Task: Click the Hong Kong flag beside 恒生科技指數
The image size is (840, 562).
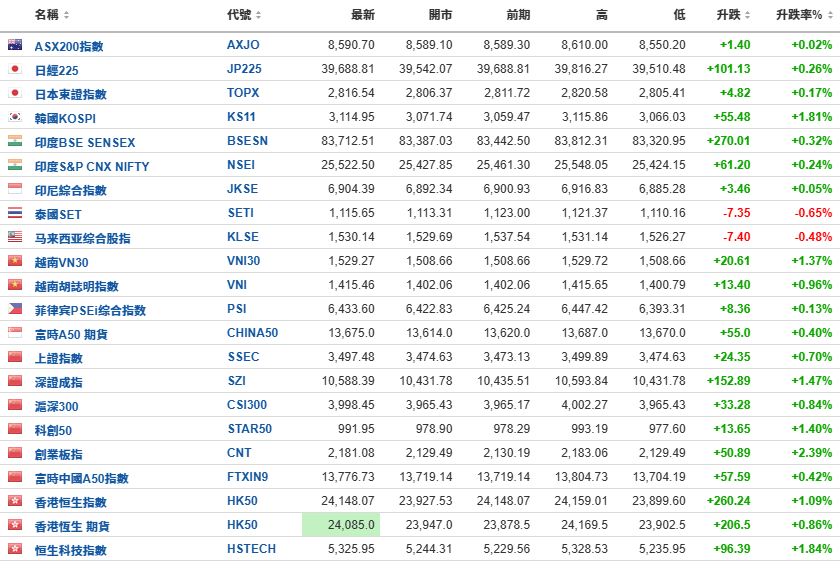Action: (15, 549)
